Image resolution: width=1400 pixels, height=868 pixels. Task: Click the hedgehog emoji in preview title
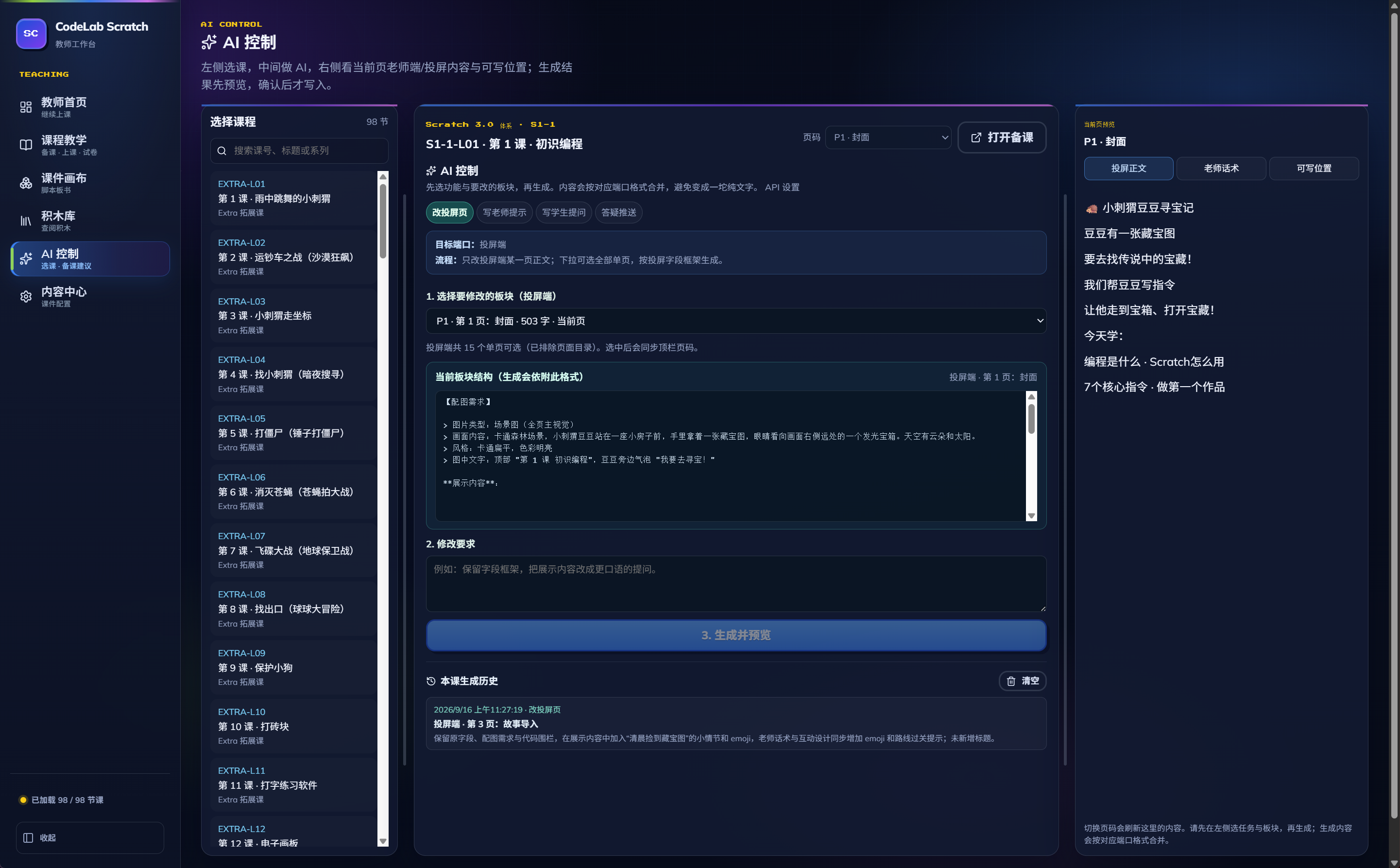coord(1091,208)
